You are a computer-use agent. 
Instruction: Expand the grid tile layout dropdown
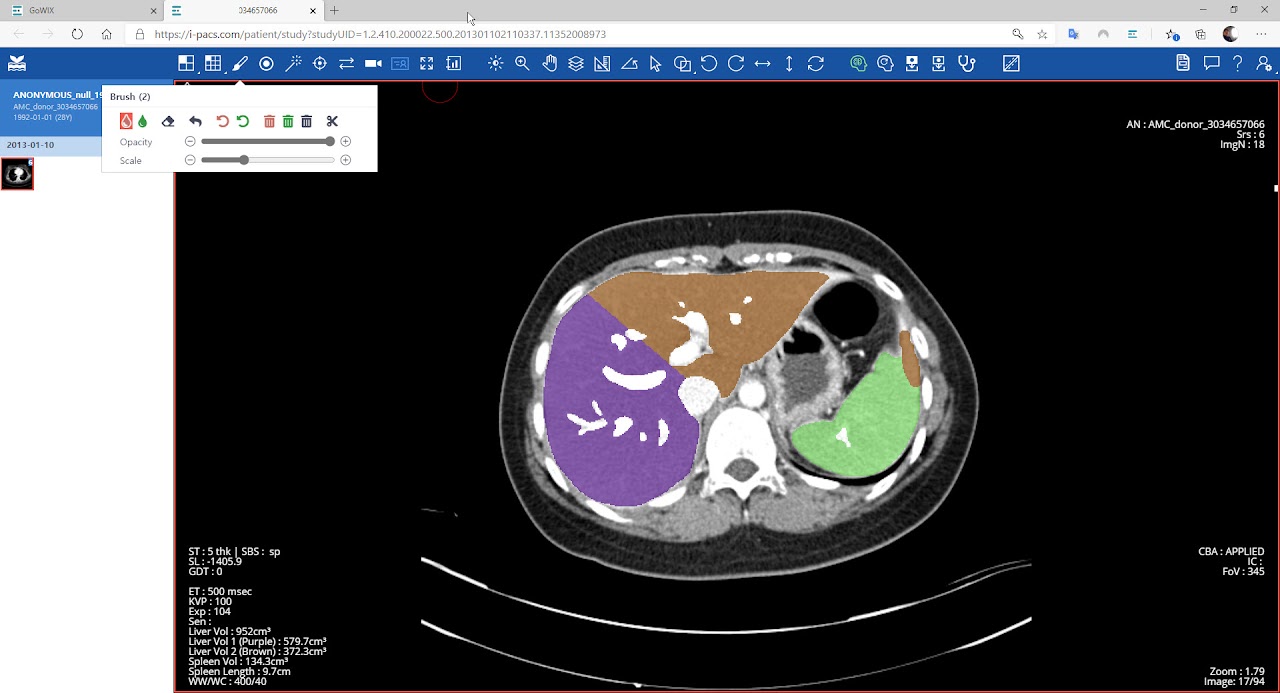(213, 64)
